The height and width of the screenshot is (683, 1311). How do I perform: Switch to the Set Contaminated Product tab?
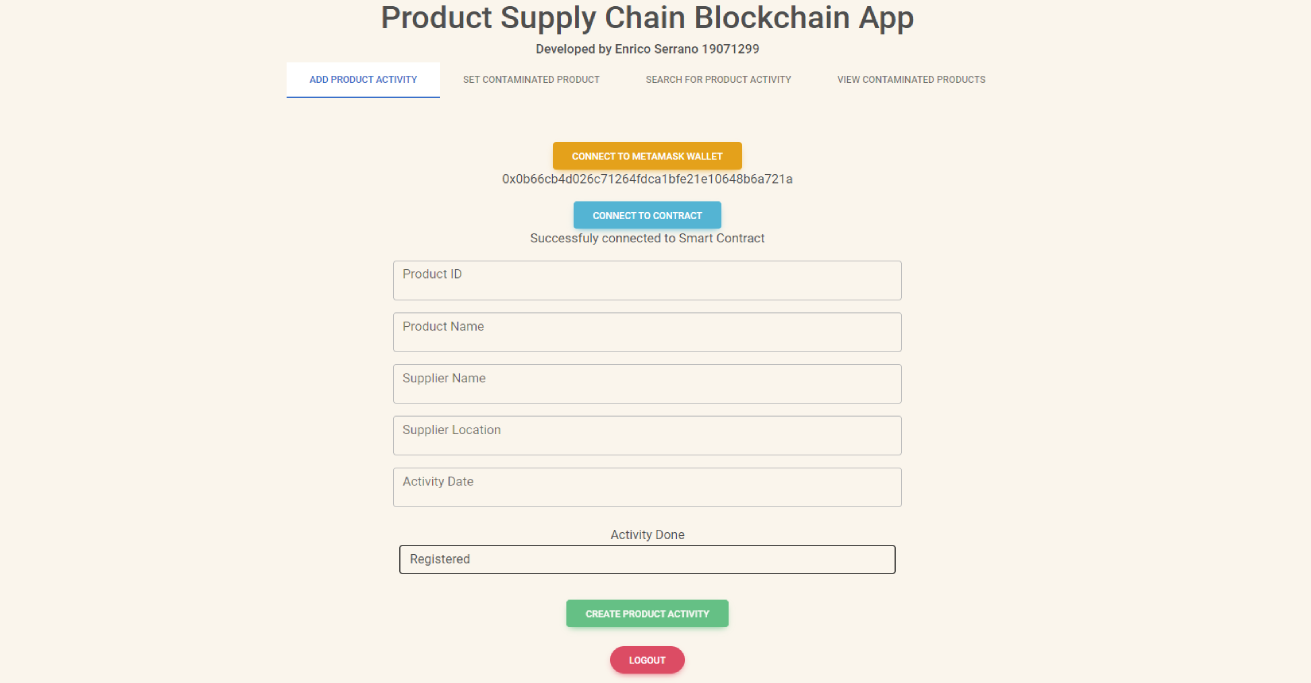click(531, 79)
